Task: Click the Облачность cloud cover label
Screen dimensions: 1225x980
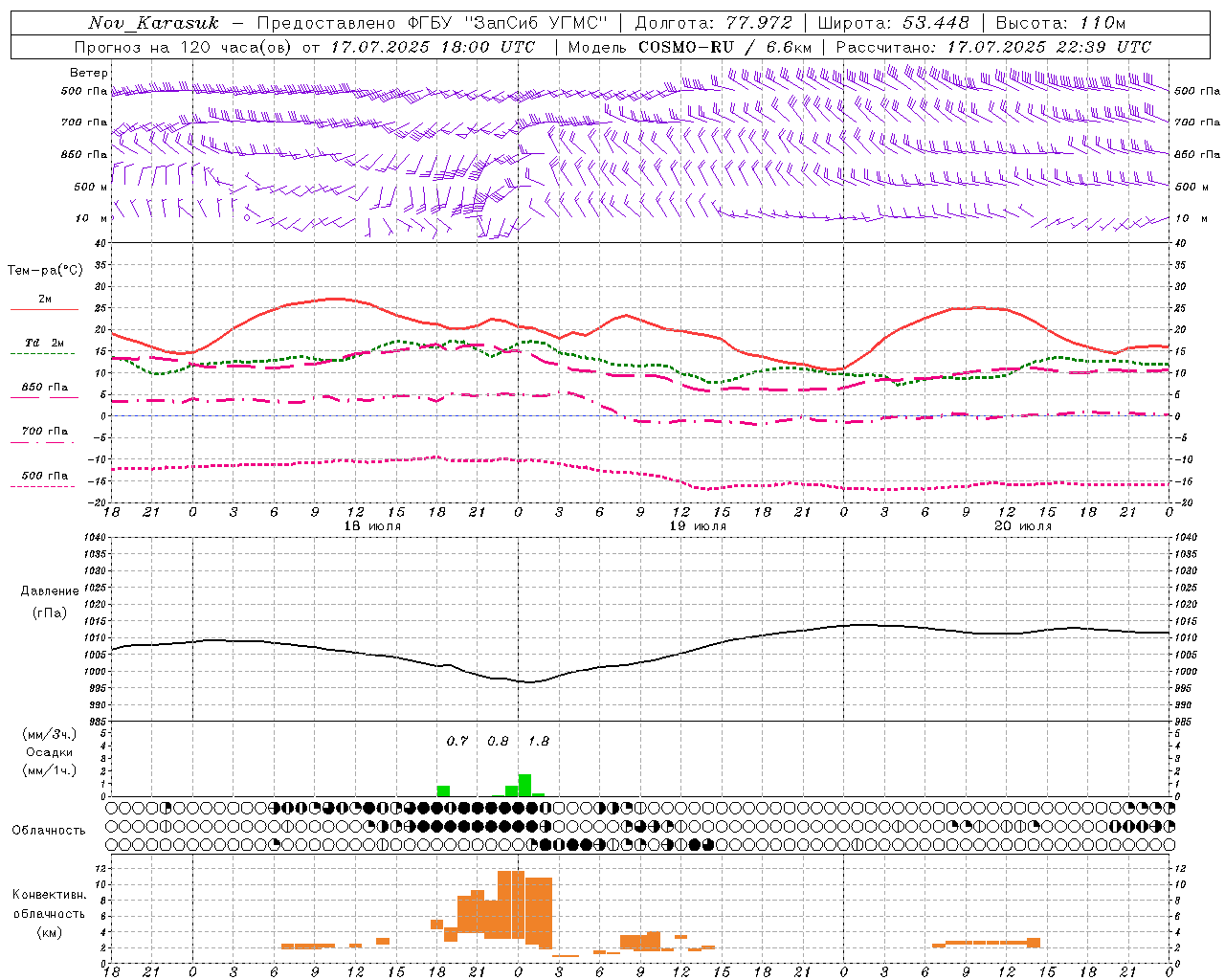Action: coord(49,831)
